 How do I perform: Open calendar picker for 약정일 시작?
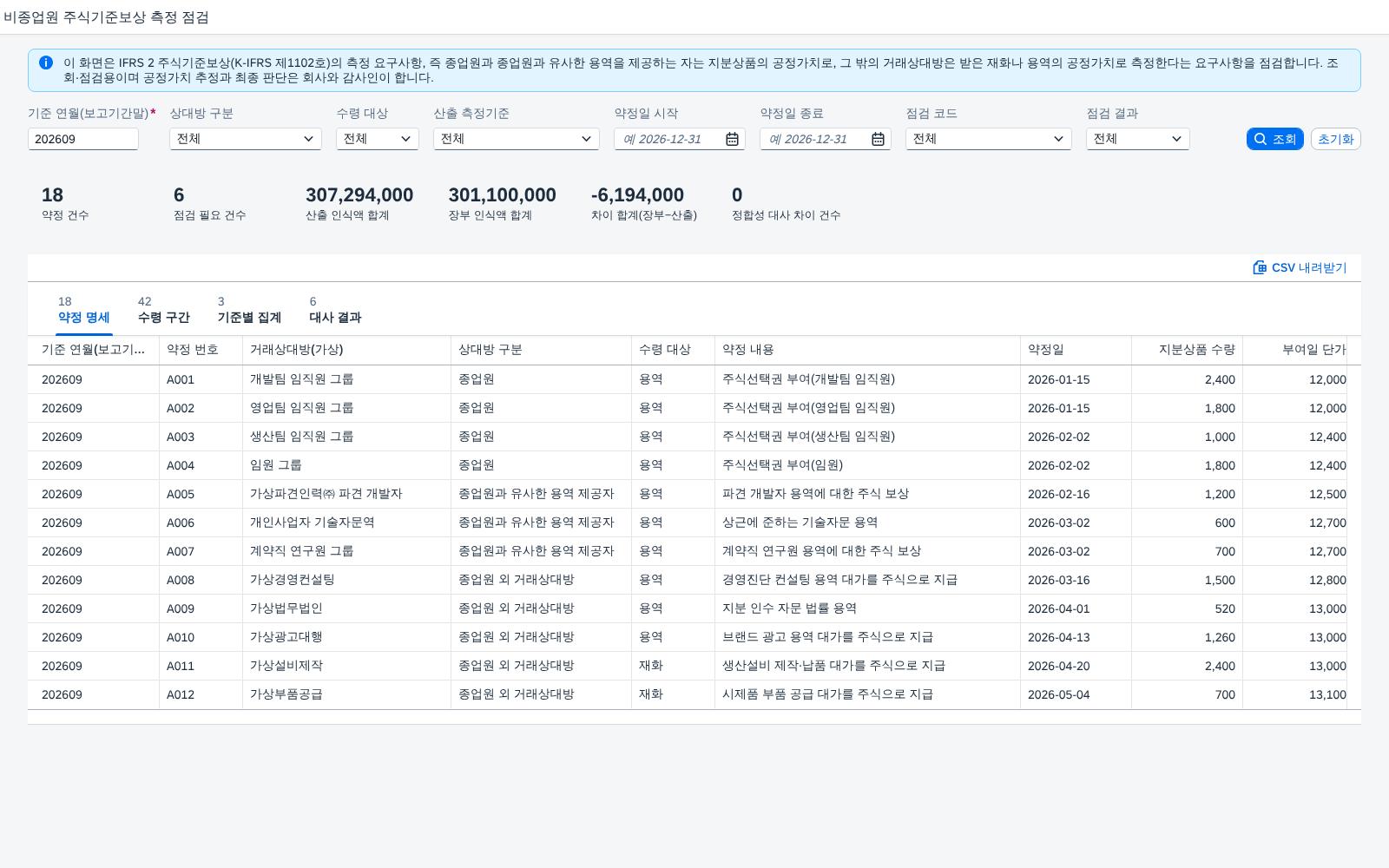tap(732, 139)
